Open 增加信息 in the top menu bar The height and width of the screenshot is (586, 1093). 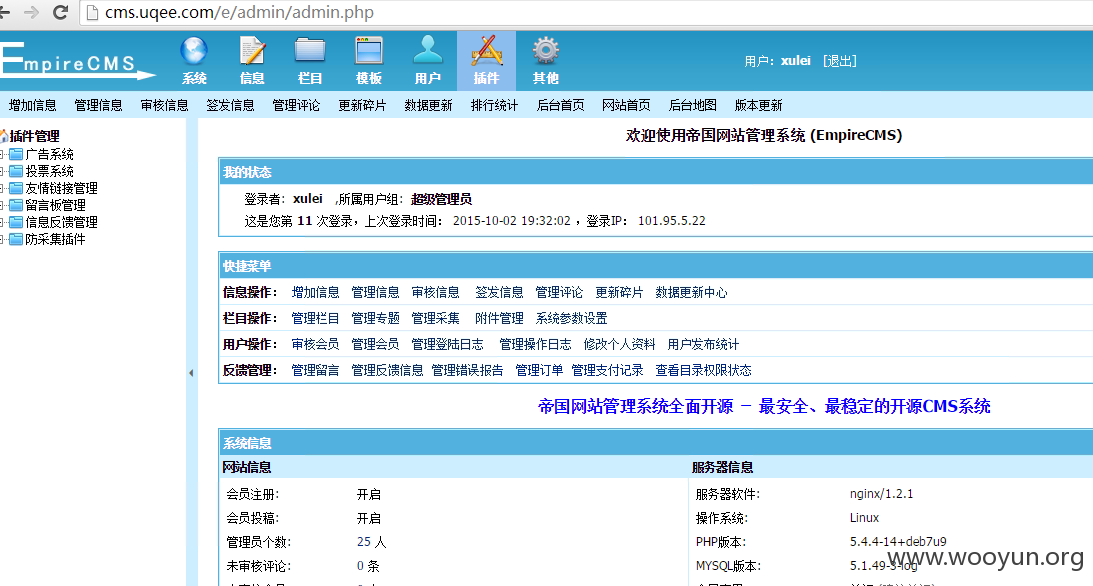click(32, 105)
